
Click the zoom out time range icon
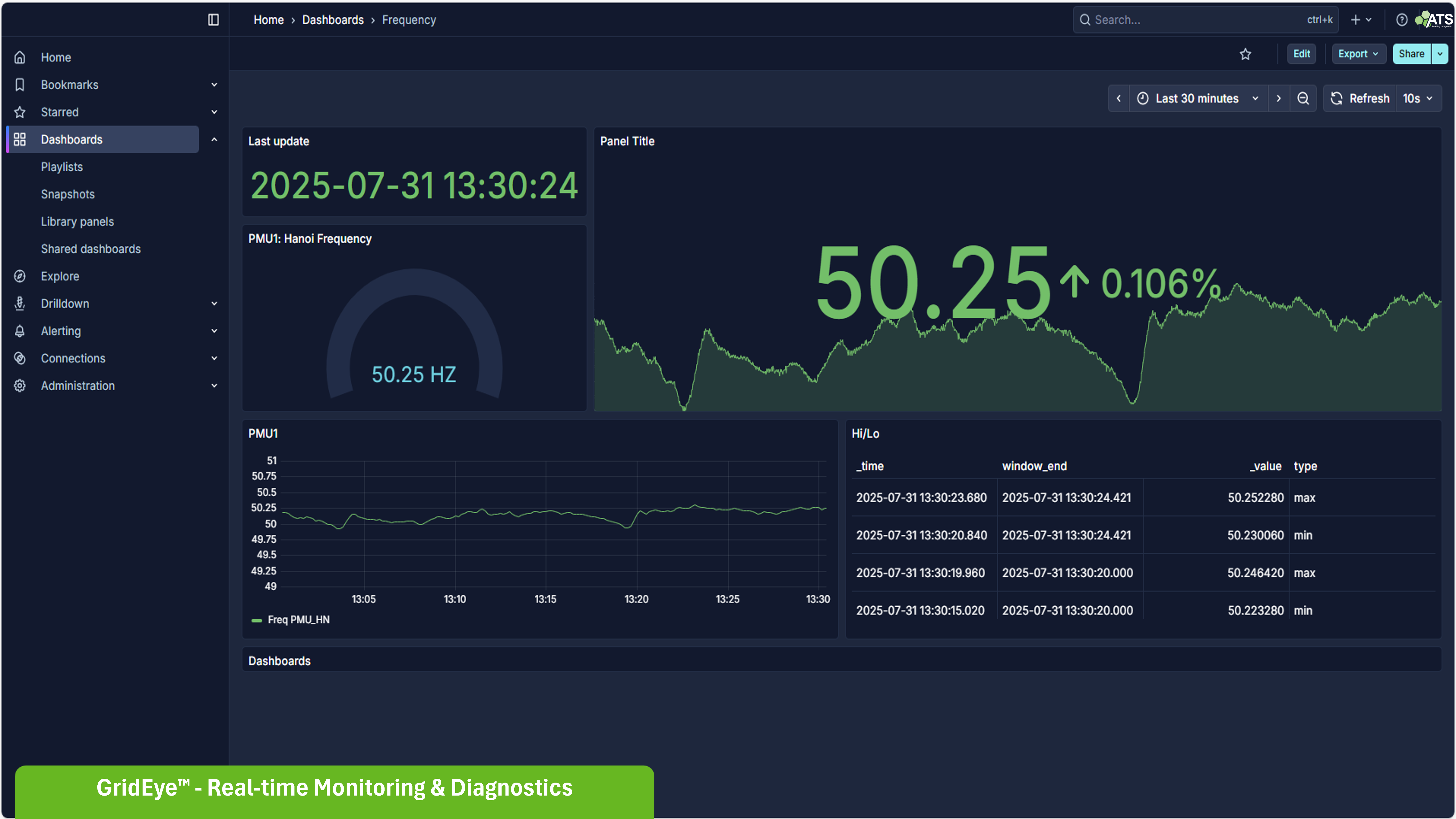(x=1303, y=98)
